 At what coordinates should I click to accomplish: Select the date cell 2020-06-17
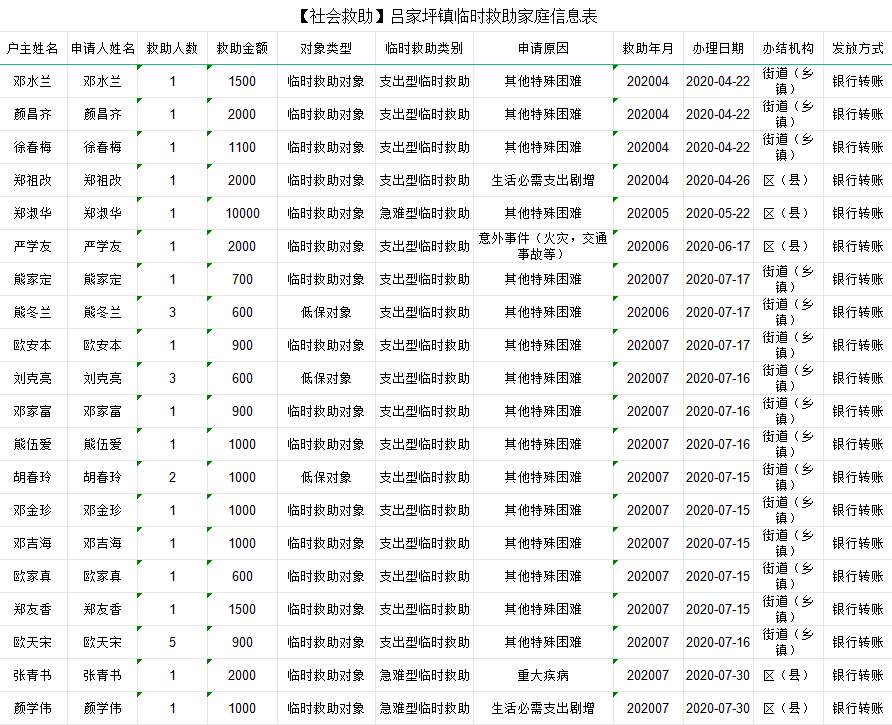coord(717,246)
